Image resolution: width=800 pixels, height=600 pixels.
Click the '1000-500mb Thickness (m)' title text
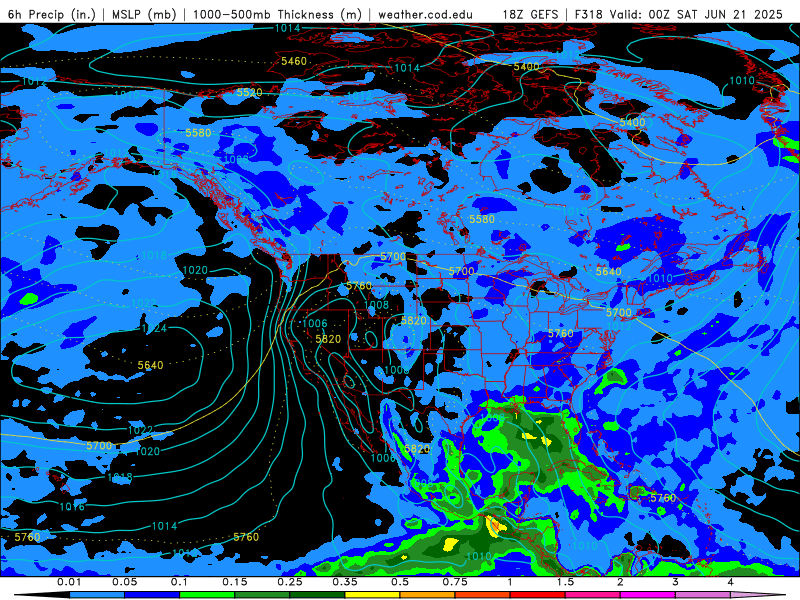(x=277, y=14)
